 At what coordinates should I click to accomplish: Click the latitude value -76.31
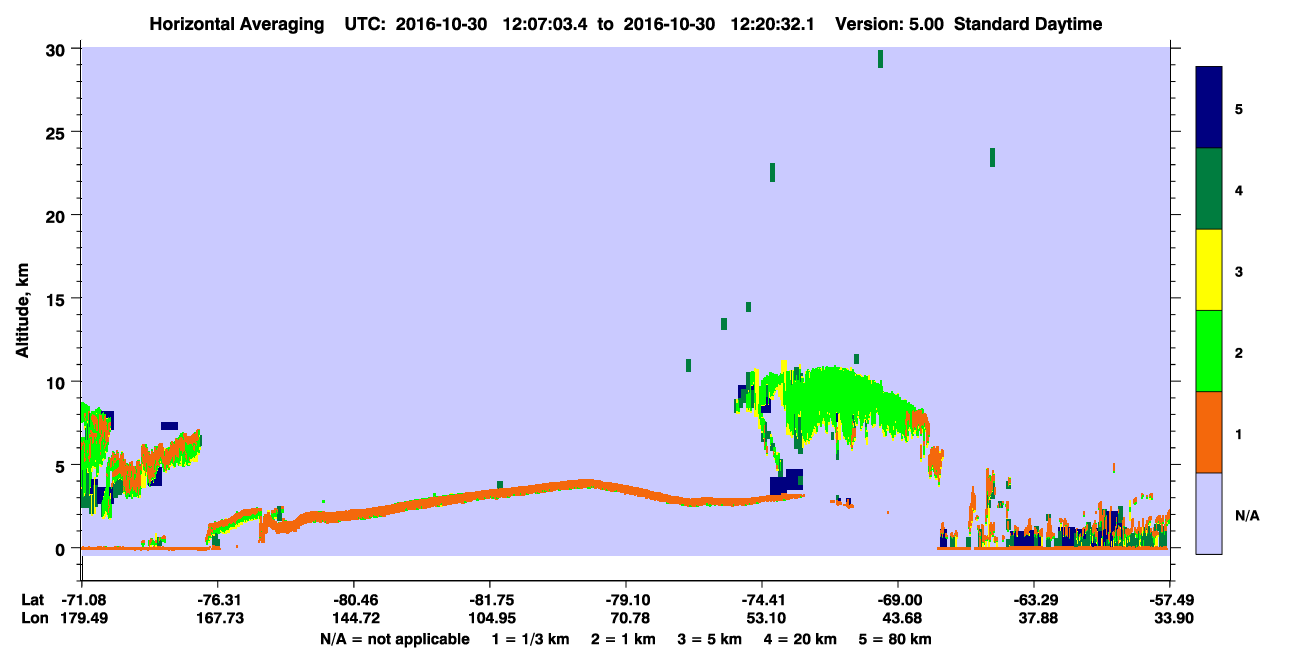coord(218,600)
